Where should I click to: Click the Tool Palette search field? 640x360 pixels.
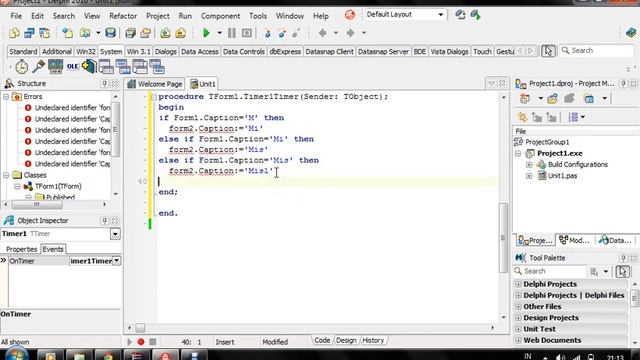point(549,271)
